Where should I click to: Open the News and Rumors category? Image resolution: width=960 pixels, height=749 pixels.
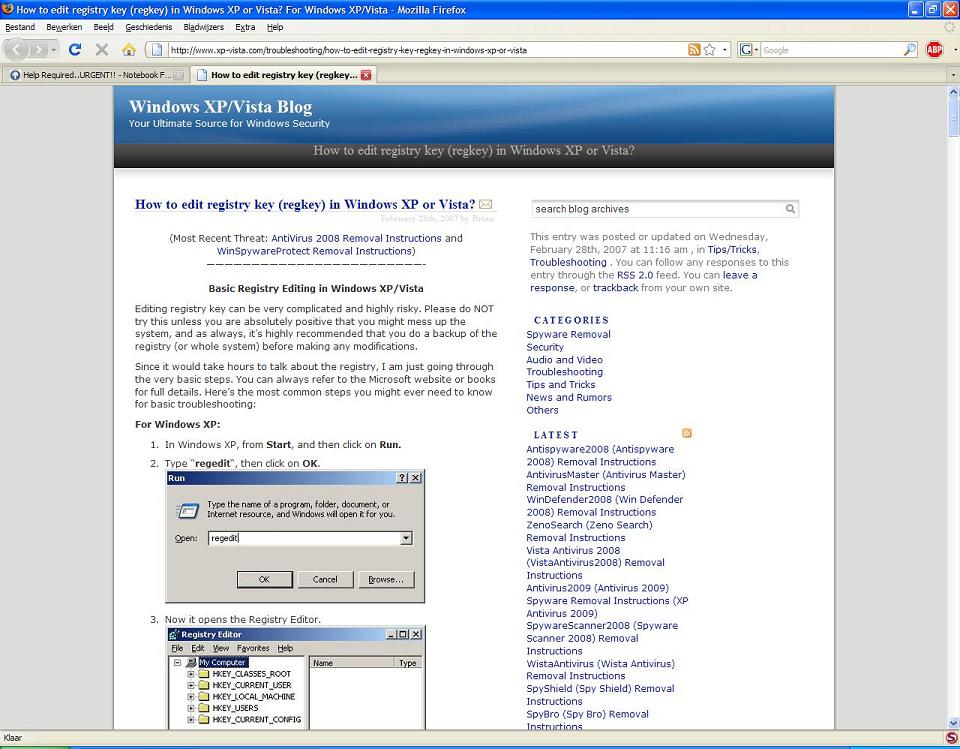(569, 397)
